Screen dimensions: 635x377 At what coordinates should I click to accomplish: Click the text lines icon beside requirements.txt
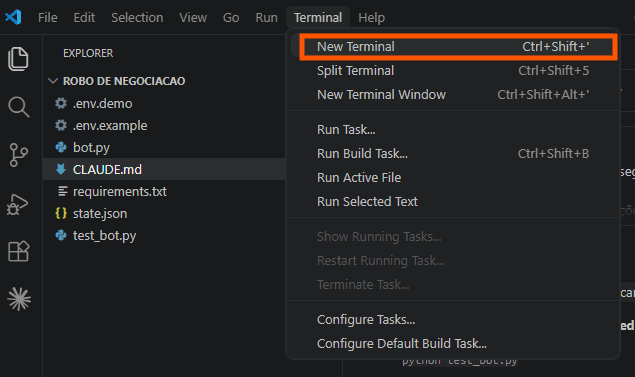[62, 191]
